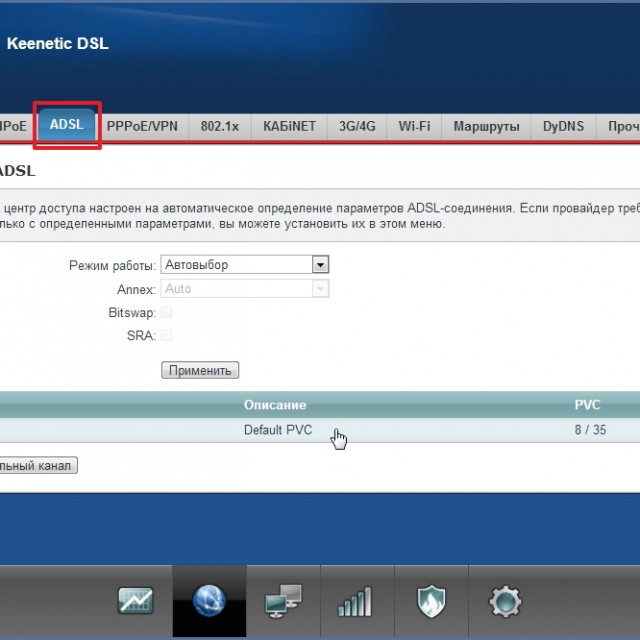Open the КАБiNET tab
The width and height of the screenshot is (640, 640).
click(289, 127)
